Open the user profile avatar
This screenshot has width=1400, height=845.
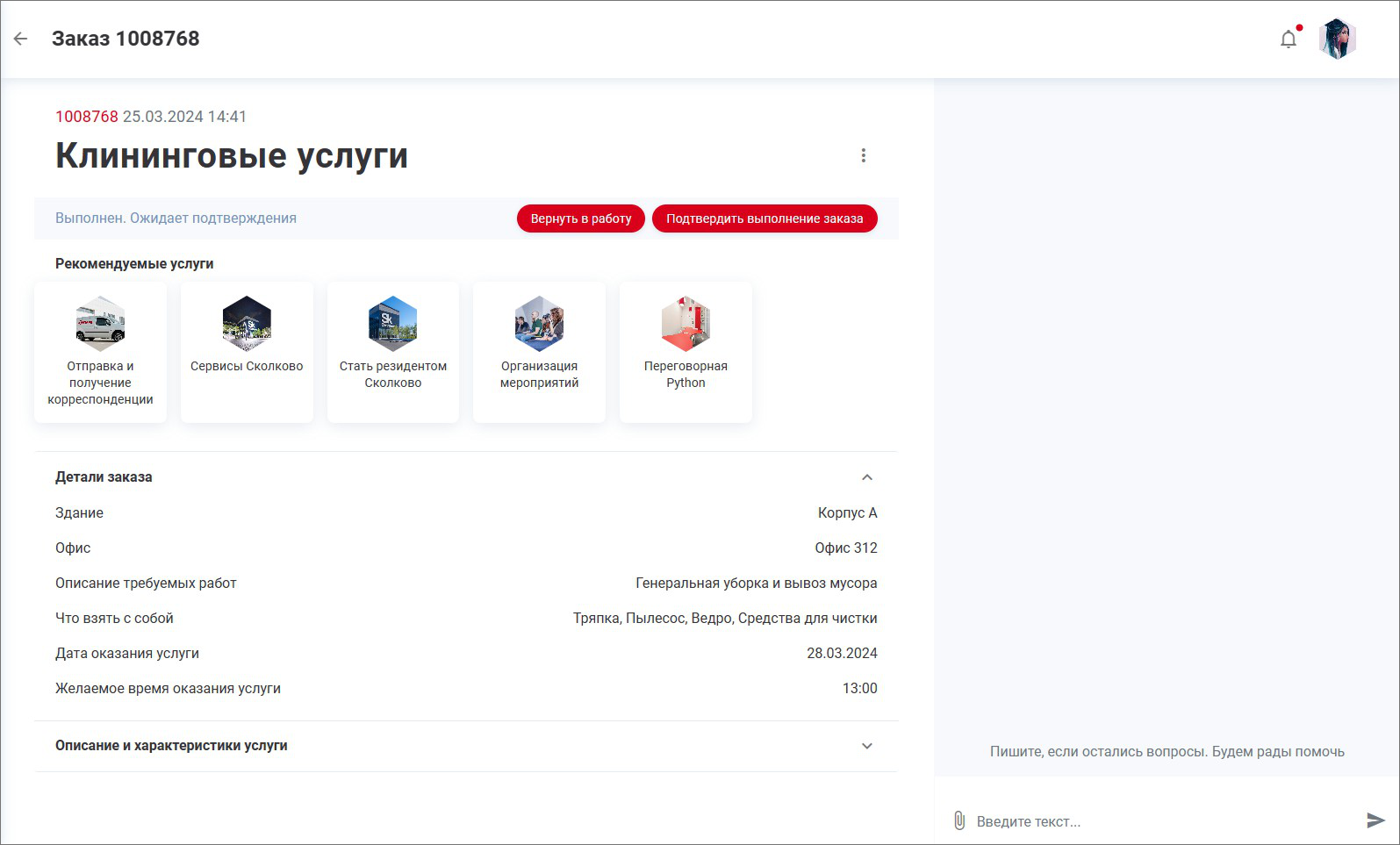1337,39
